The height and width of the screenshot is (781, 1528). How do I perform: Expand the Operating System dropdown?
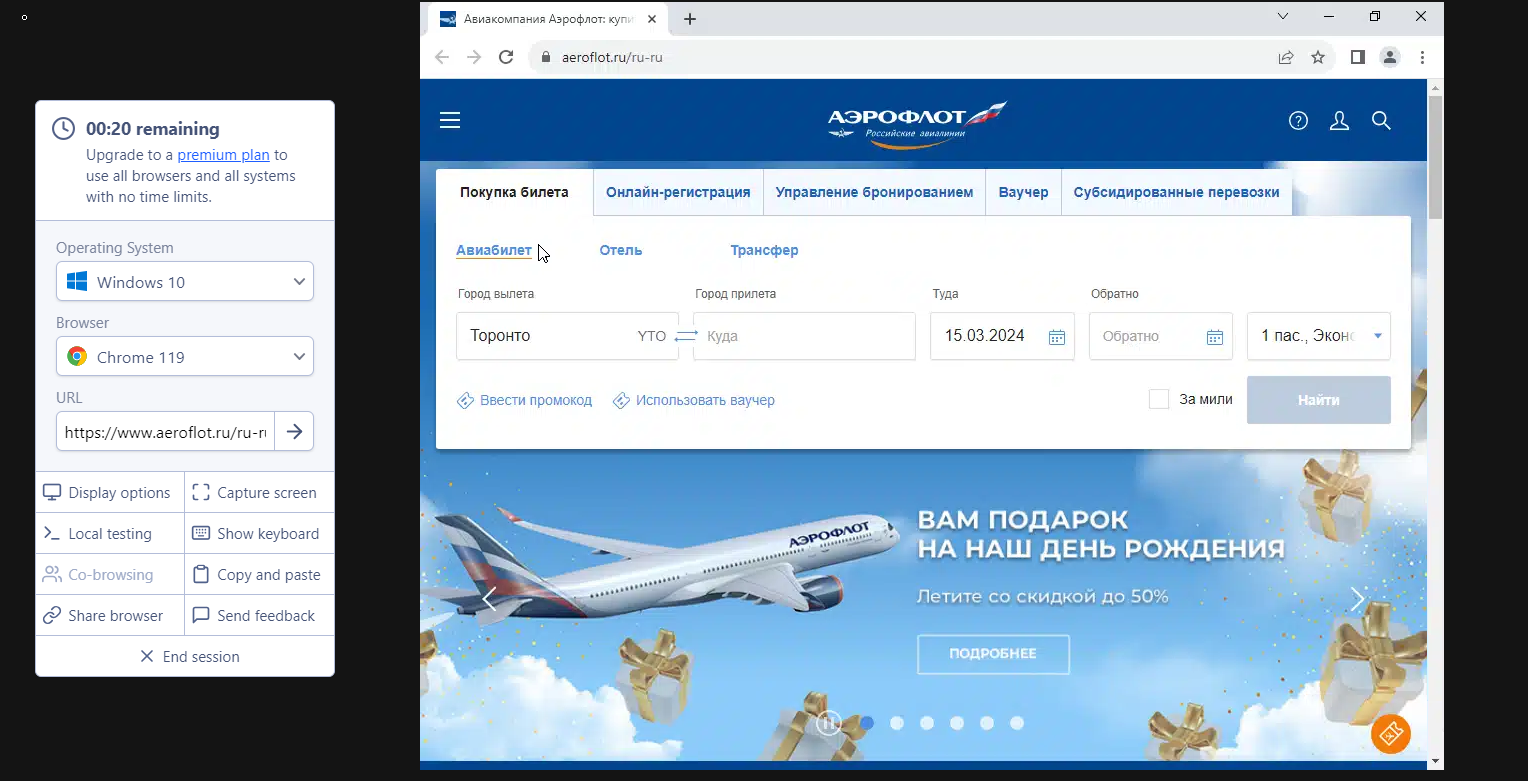(185, 282)
